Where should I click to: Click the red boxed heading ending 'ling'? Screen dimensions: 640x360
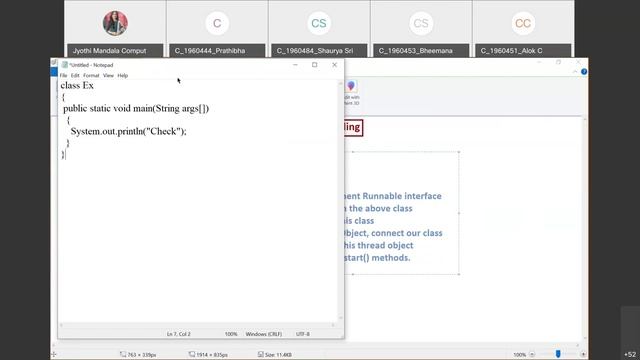coord(353,127)
